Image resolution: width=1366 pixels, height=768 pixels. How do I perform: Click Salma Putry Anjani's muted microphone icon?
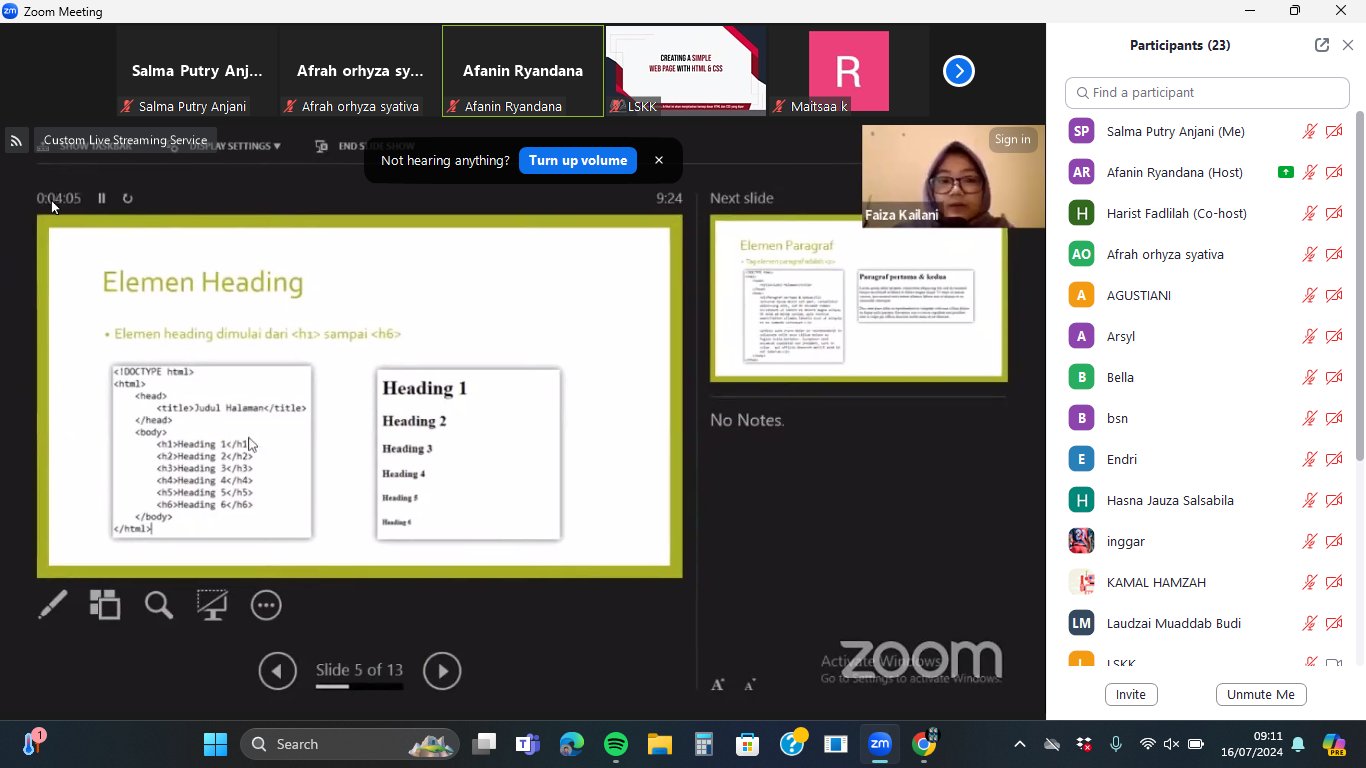coord(1309,131)
